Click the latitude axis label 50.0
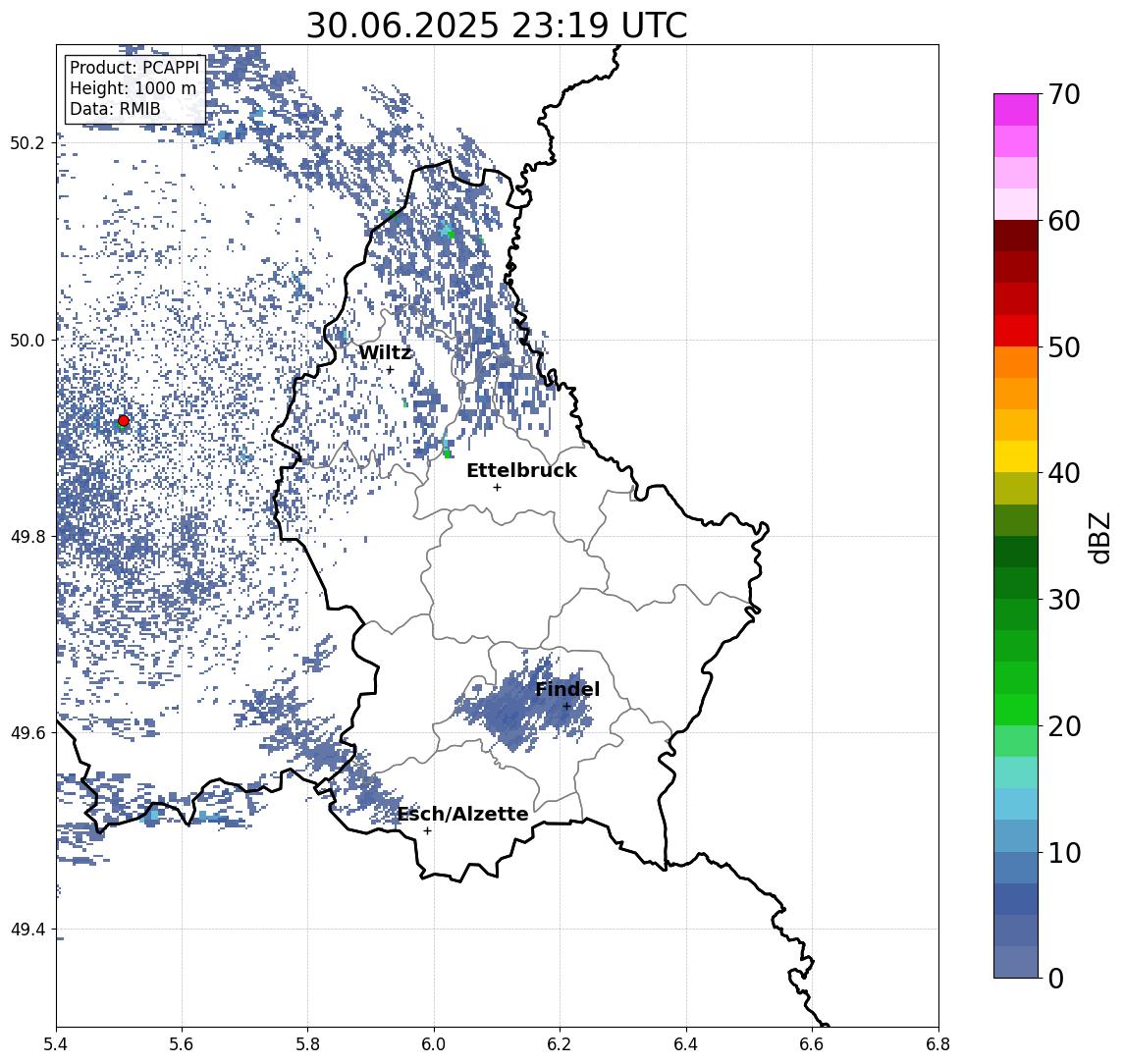The width and height of the screenshot is (1124, 1064). pos(27,340)
